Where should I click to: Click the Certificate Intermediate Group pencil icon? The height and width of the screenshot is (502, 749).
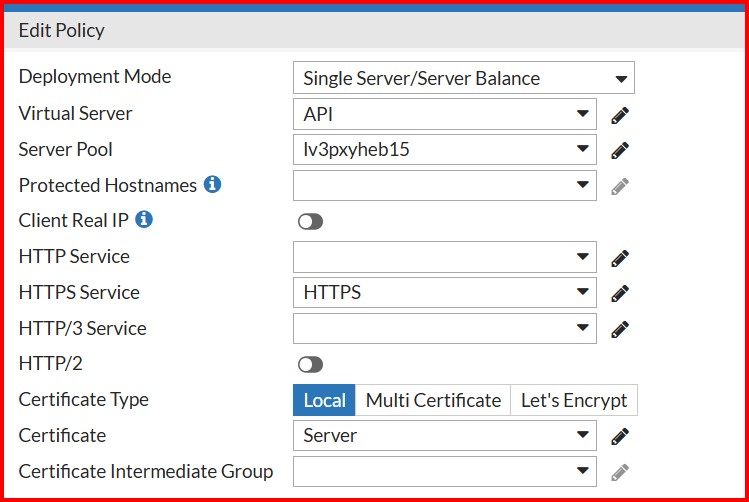point(620,472)
